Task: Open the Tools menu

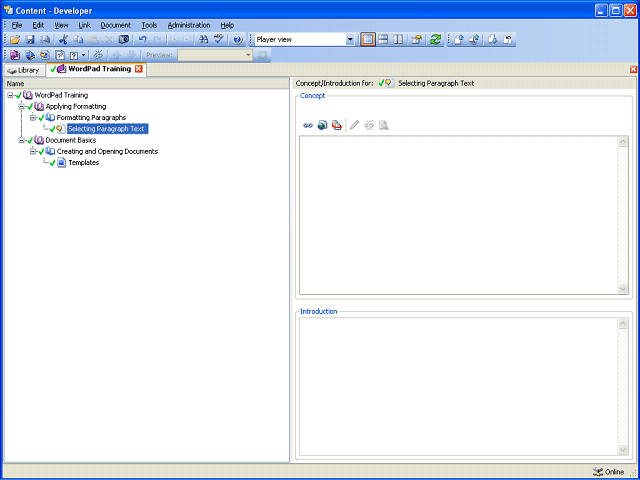Action: click(x=149, y=25)
